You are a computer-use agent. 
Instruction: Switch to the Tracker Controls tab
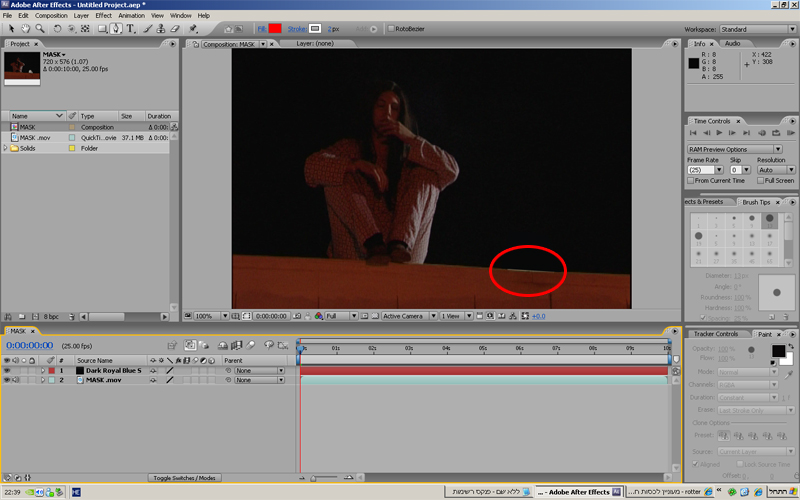pyautogui.click(x=716, y=333)
